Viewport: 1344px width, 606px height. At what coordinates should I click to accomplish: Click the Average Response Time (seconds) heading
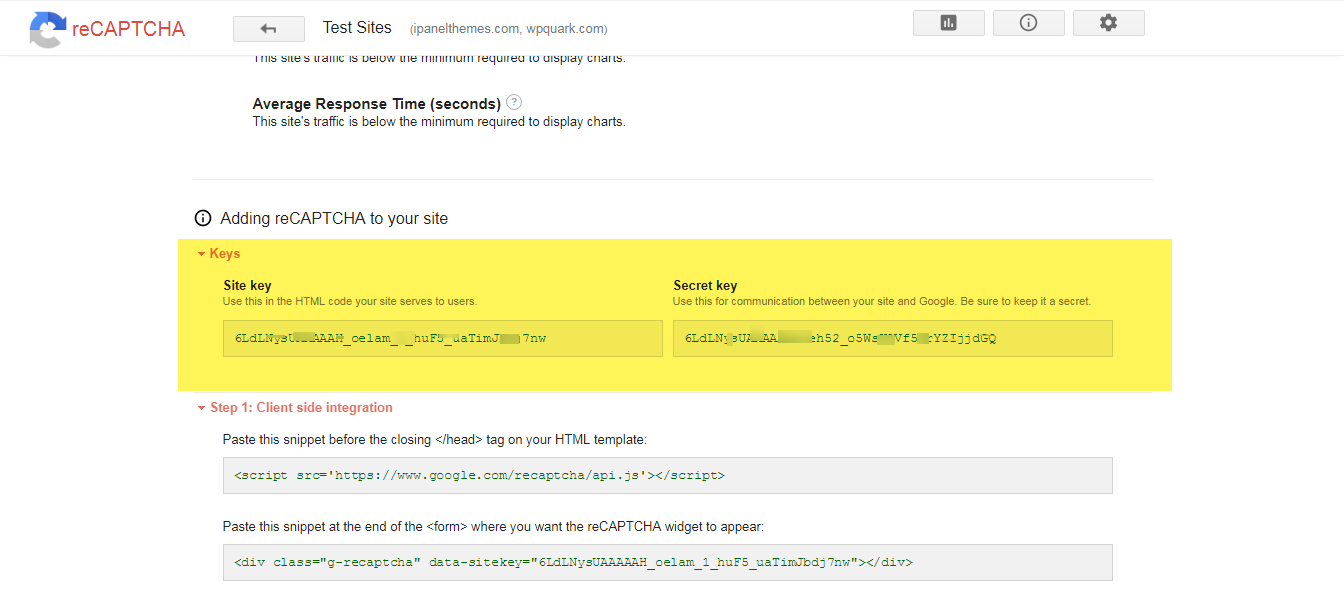click(x=377, y=104)
